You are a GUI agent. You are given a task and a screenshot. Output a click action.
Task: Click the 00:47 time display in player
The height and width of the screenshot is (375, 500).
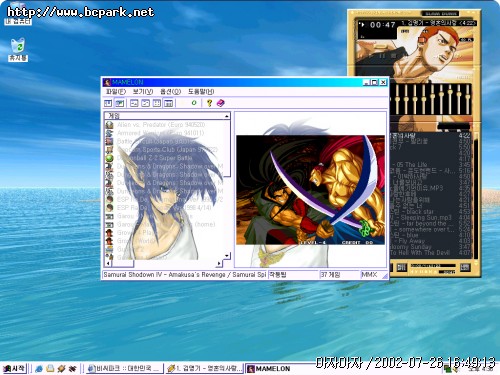point(382,25)
